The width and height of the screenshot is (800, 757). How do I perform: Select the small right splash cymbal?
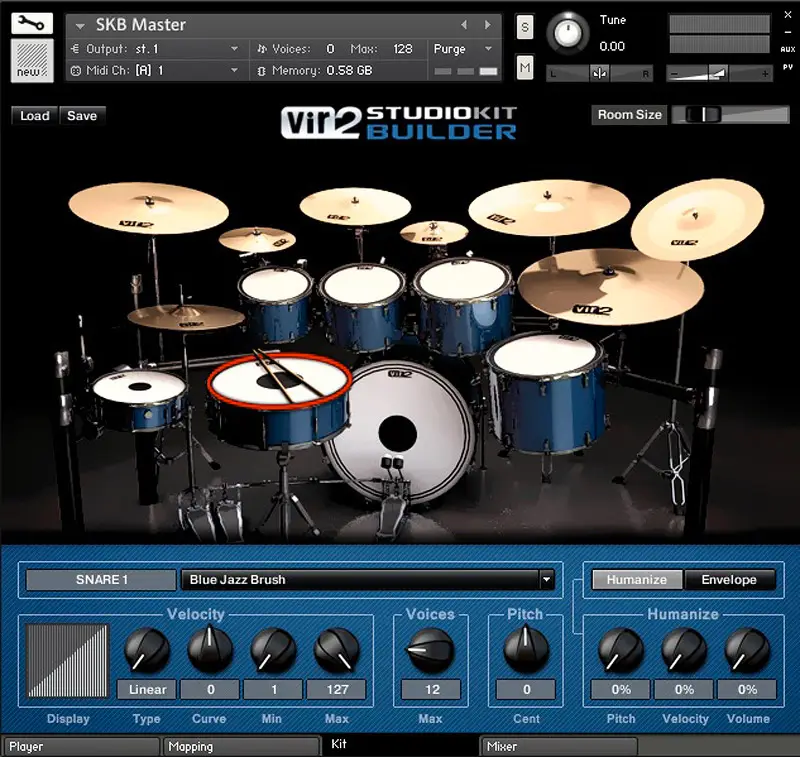pos(434,233)
